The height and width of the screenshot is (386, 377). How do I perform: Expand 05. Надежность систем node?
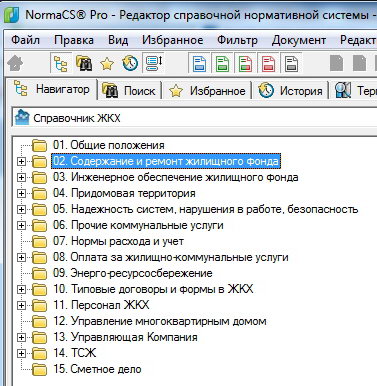point(21,210)
